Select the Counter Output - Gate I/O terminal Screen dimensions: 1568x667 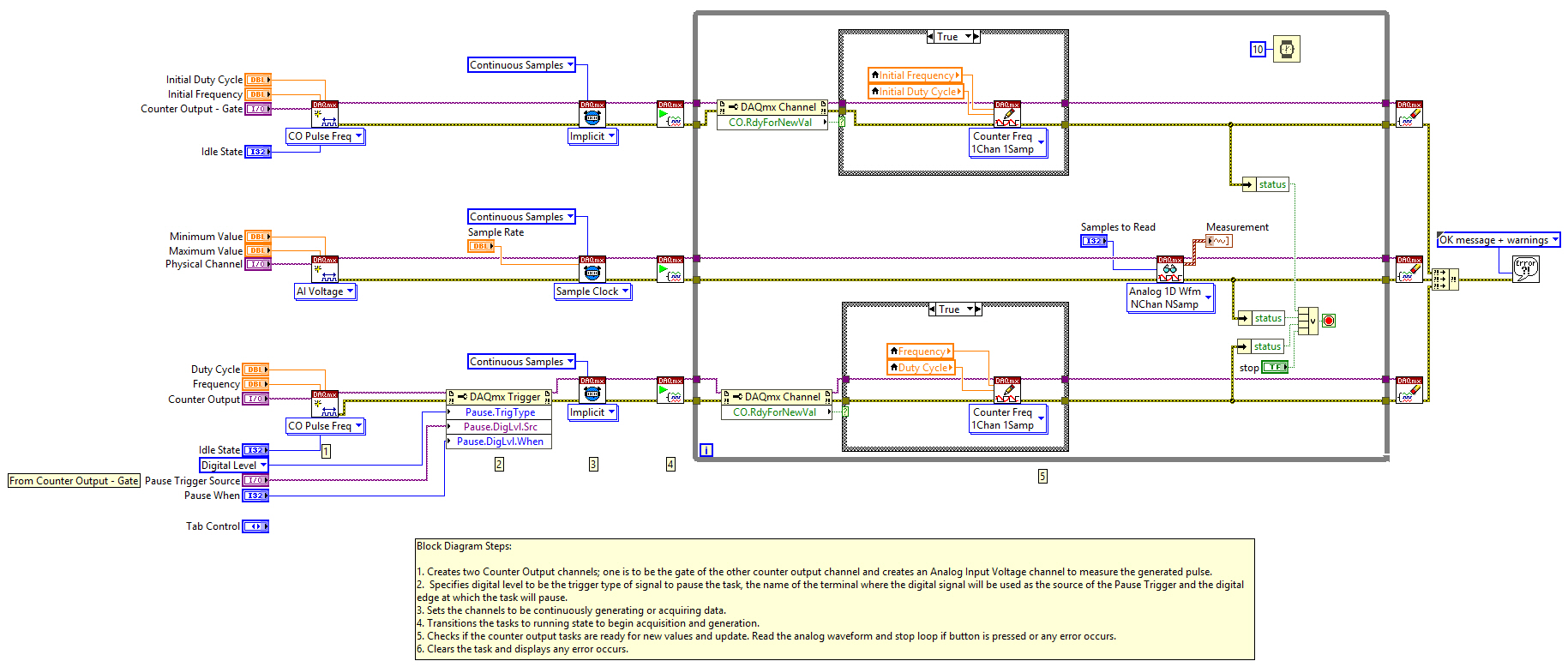[258, 109]
